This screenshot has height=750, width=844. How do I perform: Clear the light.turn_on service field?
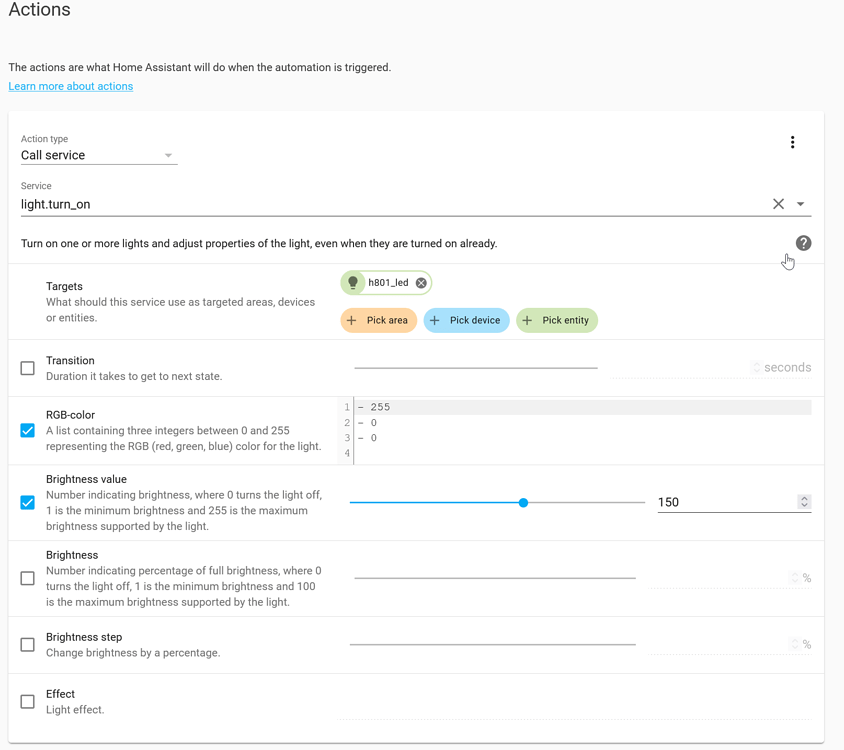pos(778,204)
